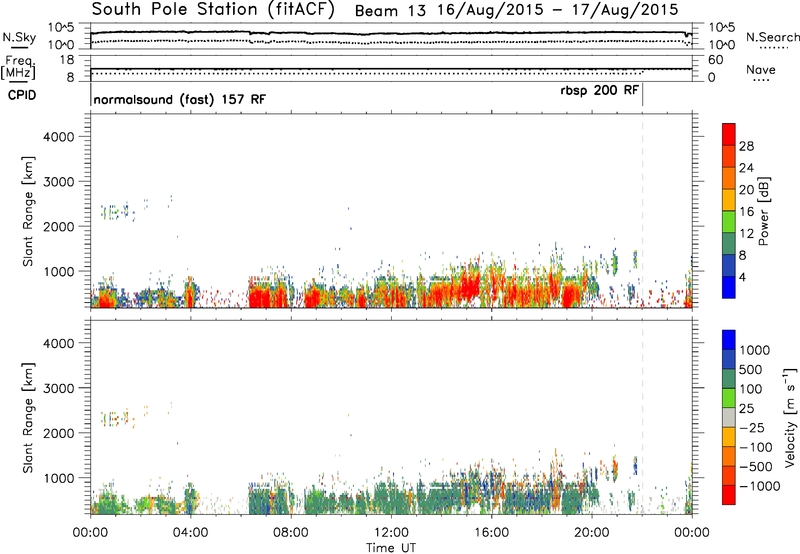800x554 pixels.
Task: Click the '28' tick on Power colorbar
Action: [x=746, y=146]
